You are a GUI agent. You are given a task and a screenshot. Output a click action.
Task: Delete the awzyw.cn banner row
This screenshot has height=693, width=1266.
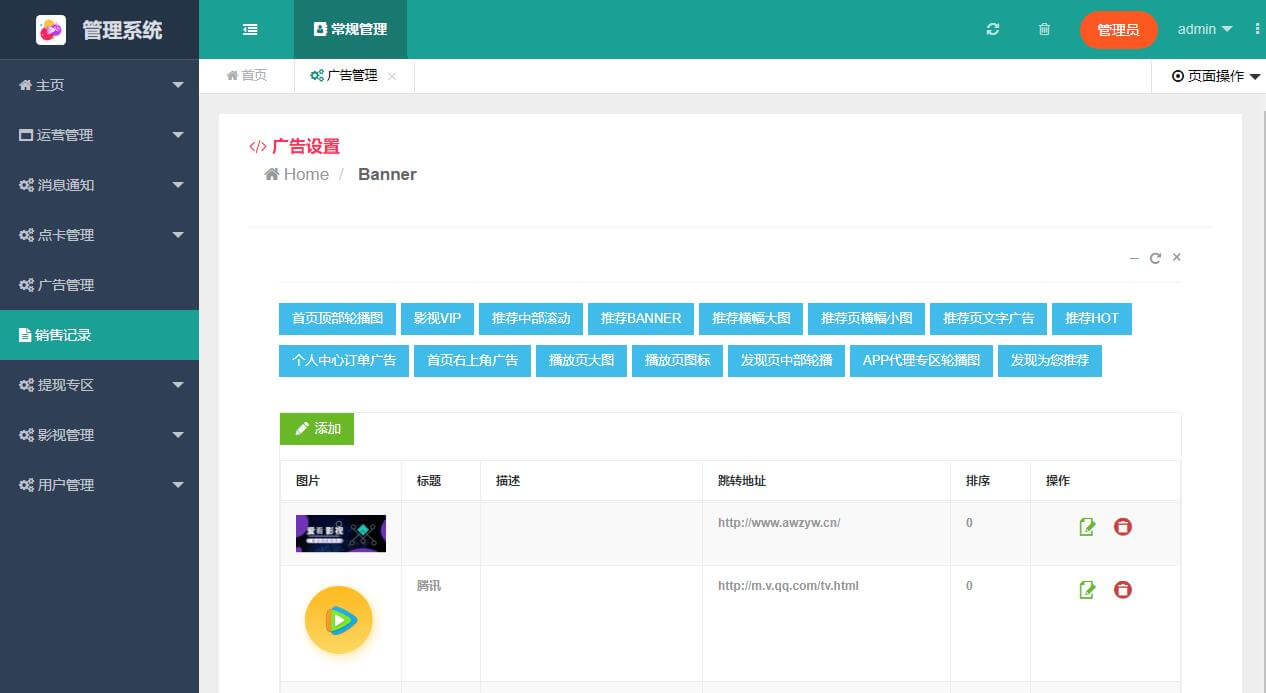point(1123,526)
